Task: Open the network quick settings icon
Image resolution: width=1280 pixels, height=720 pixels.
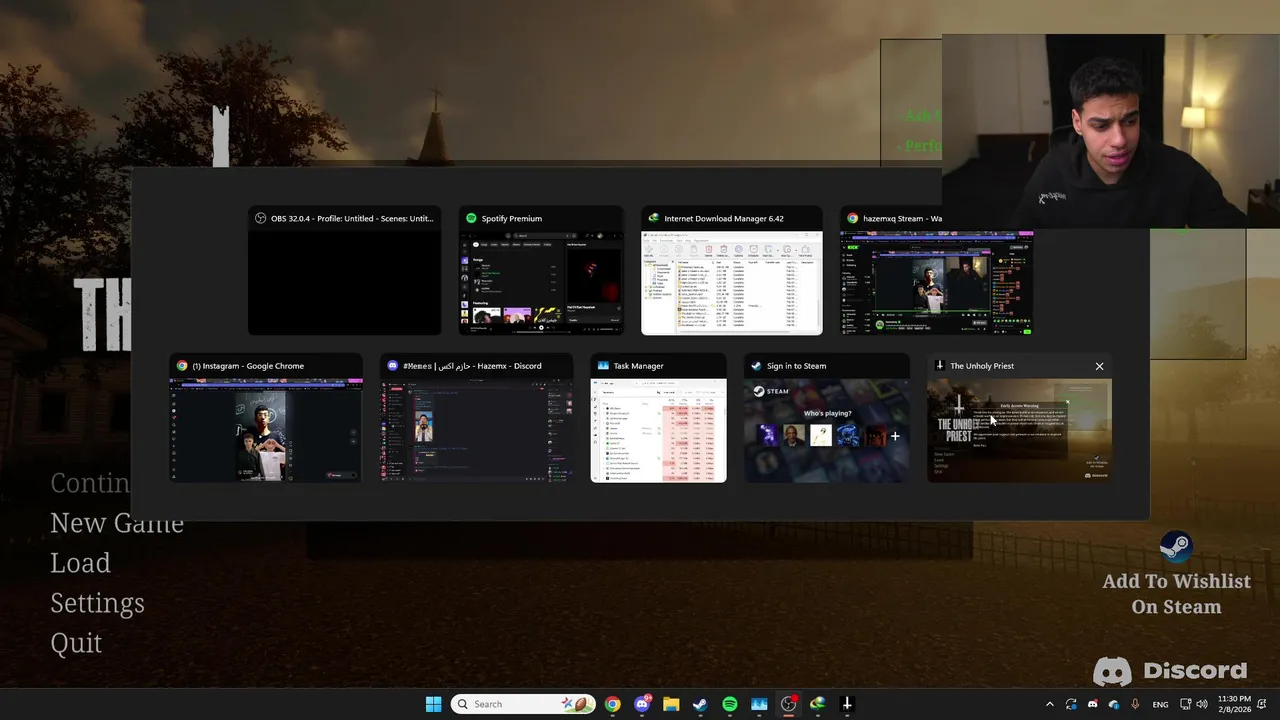Action: [x=1186, y=704]
